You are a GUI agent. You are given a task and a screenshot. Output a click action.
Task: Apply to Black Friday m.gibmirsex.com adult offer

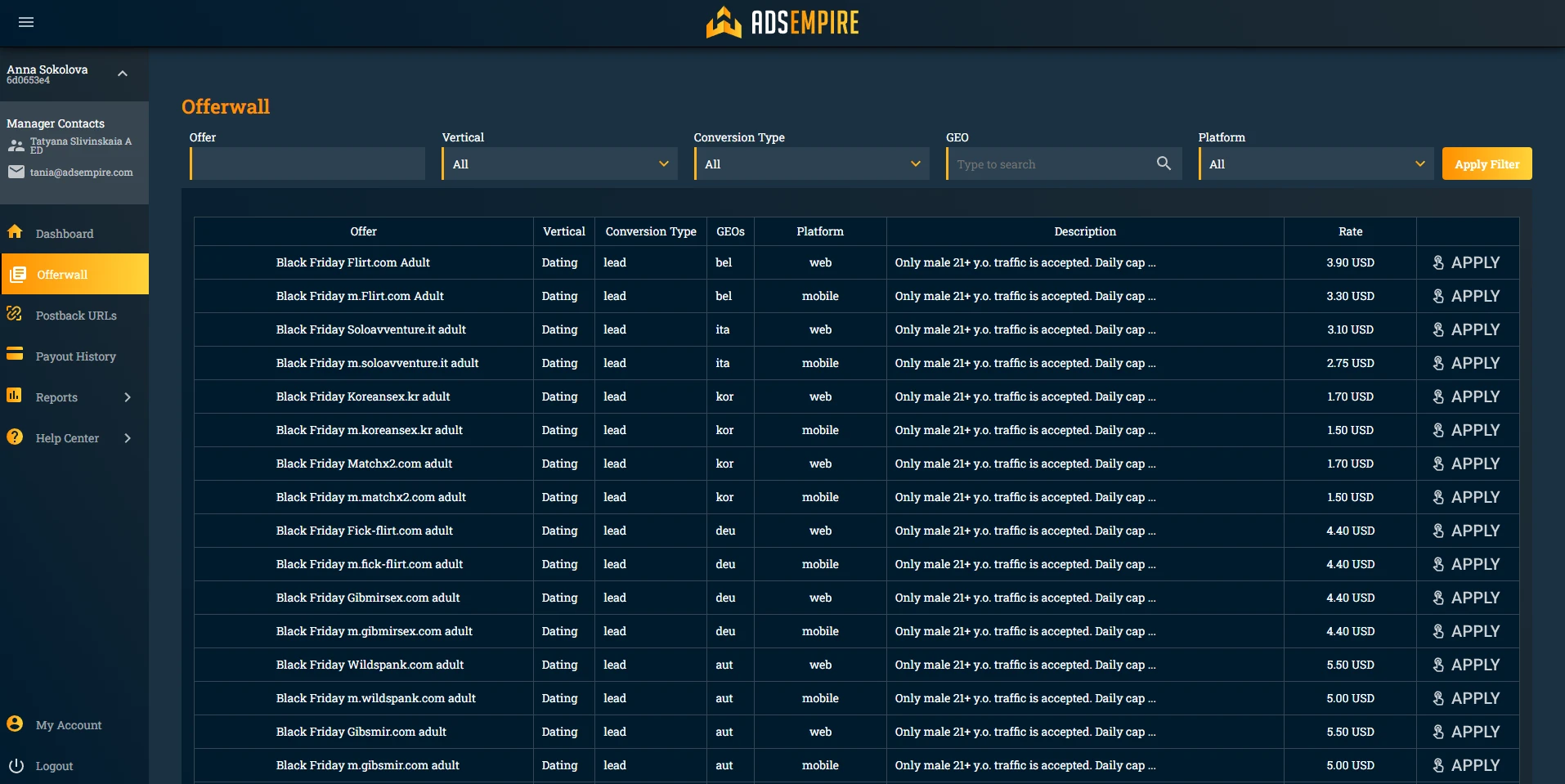(1467, 631)
